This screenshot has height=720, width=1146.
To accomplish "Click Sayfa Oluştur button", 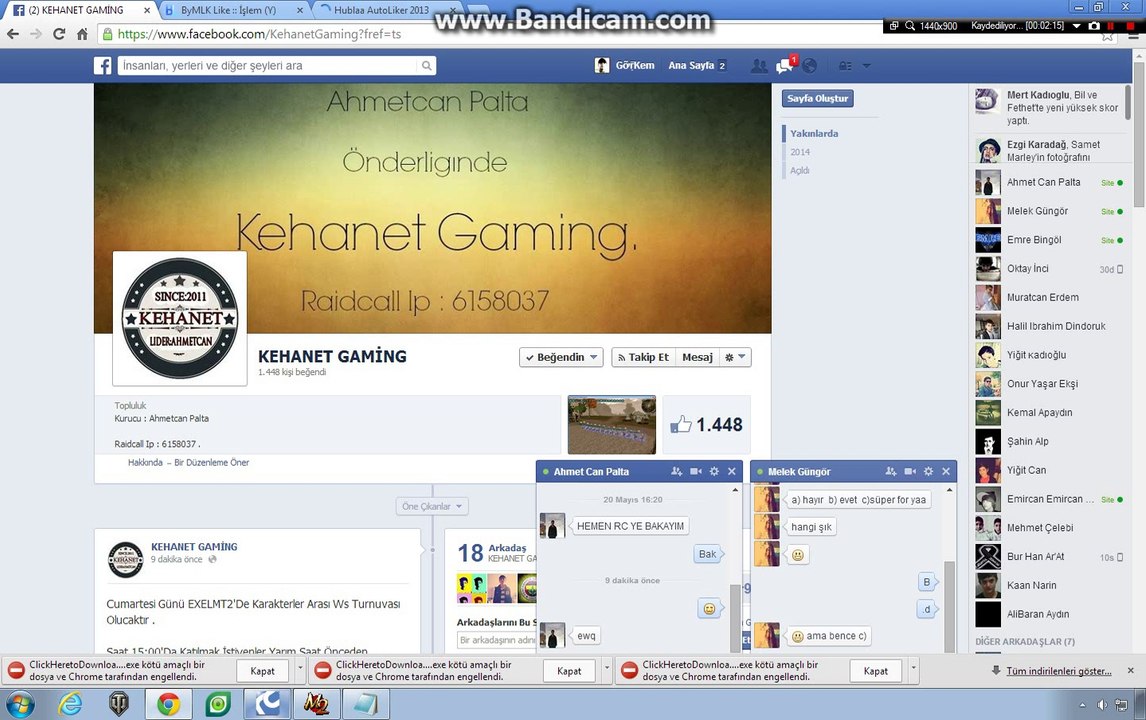I will pyautogui.click(x=818, y=98).
